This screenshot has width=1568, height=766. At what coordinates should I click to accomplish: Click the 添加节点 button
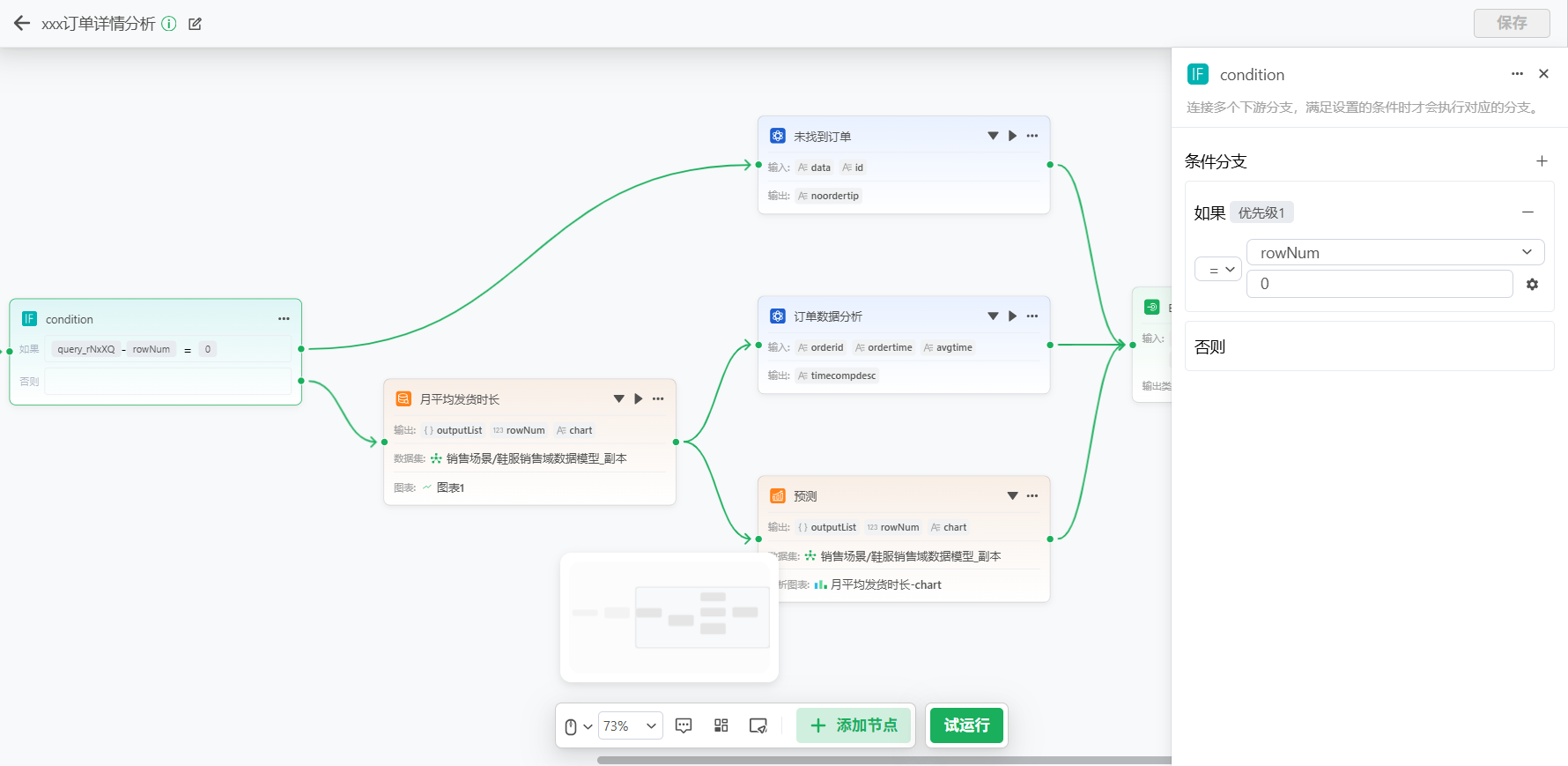click(x=853, y=725)
